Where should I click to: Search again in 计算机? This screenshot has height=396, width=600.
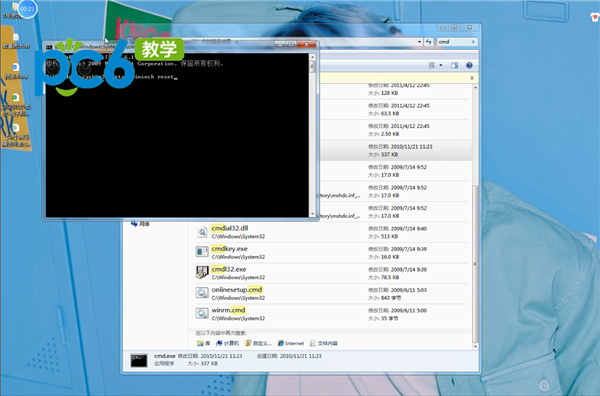click(x=227, y=343)
